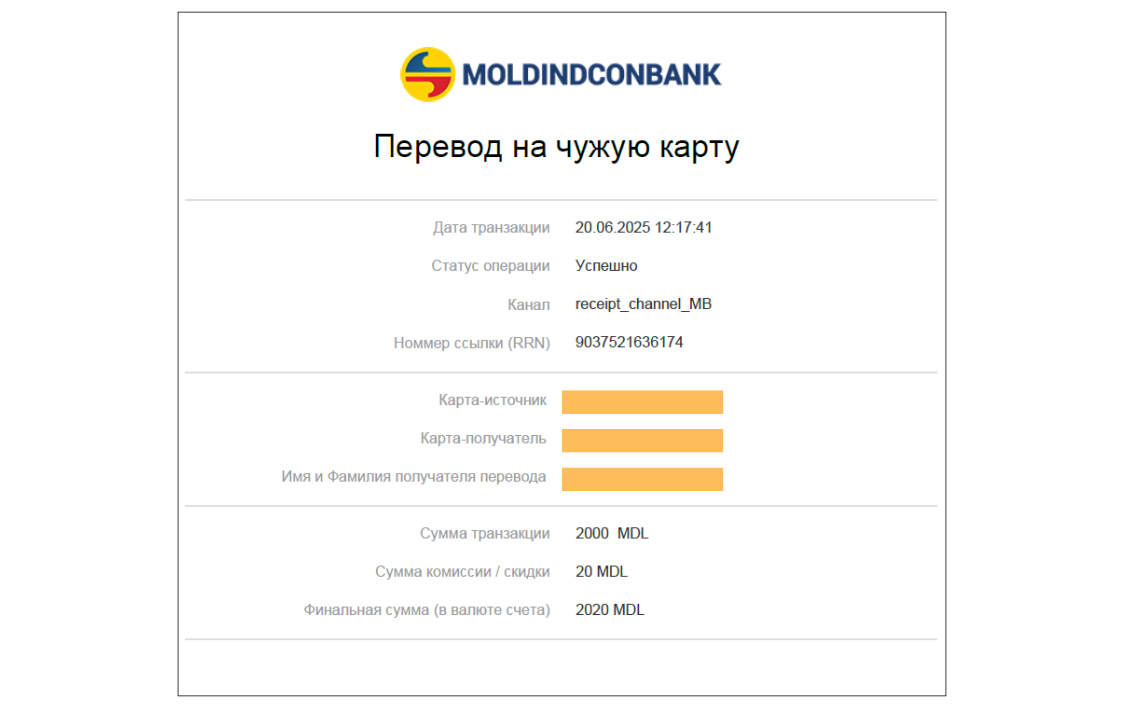
Task: Click the transaction amount 2000 MDL
Action: [x=612, y=533]
